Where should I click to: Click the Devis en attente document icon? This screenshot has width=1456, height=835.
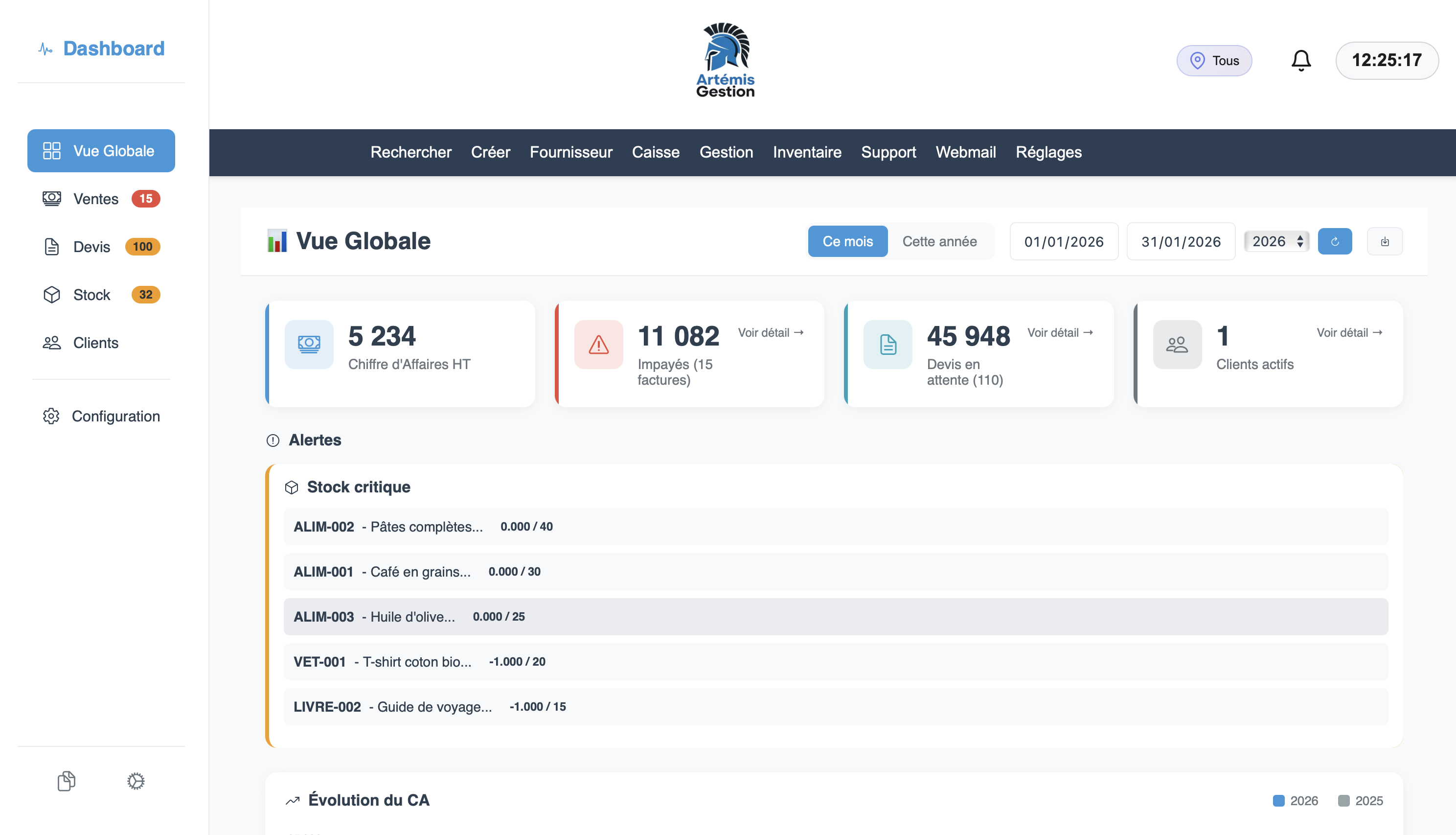coord(888,344)
